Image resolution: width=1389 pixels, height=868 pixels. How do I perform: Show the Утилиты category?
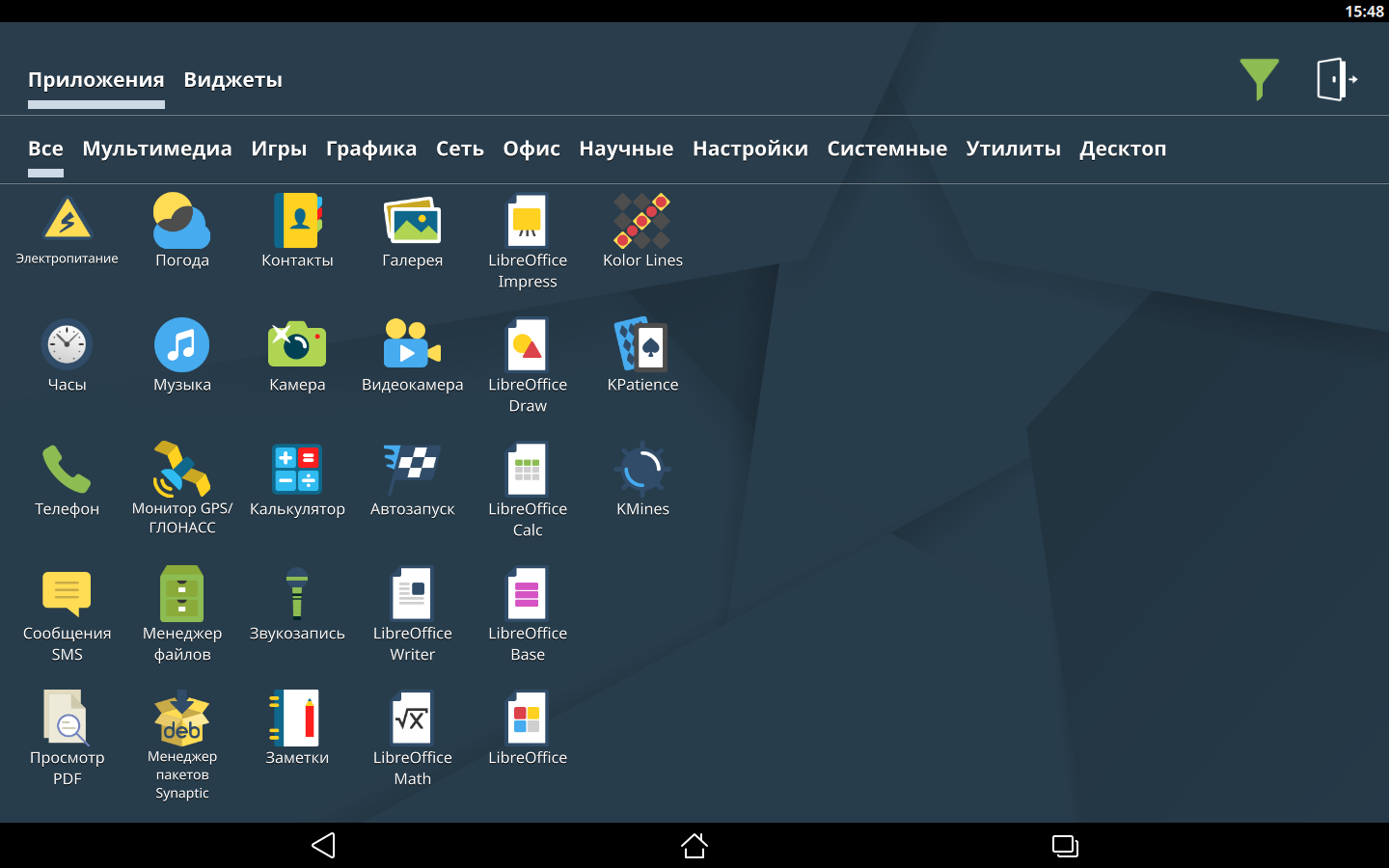[1014, 149]
